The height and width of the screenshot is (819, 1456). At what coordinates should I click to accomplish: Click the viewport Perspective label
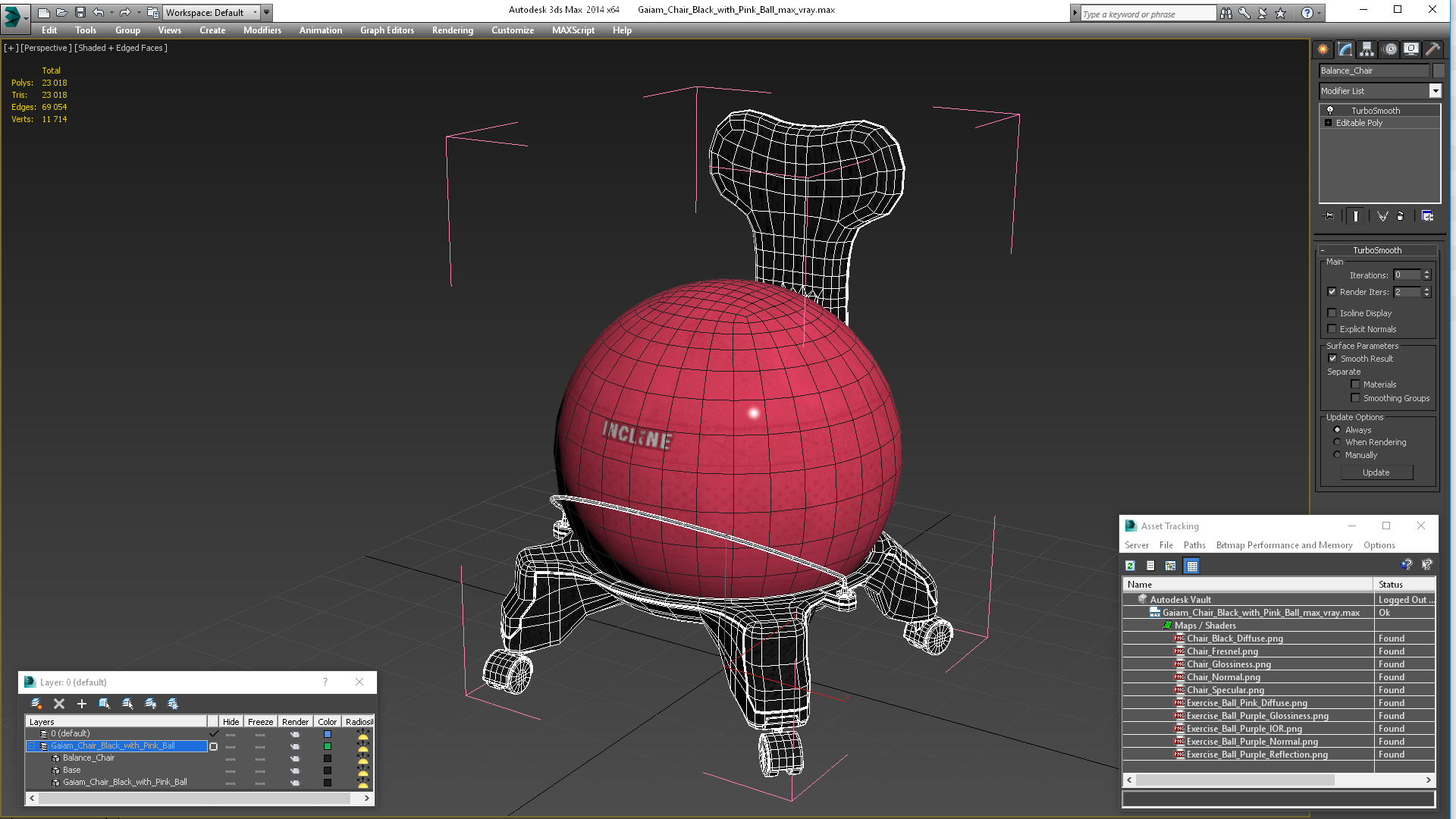click(46, 48)
